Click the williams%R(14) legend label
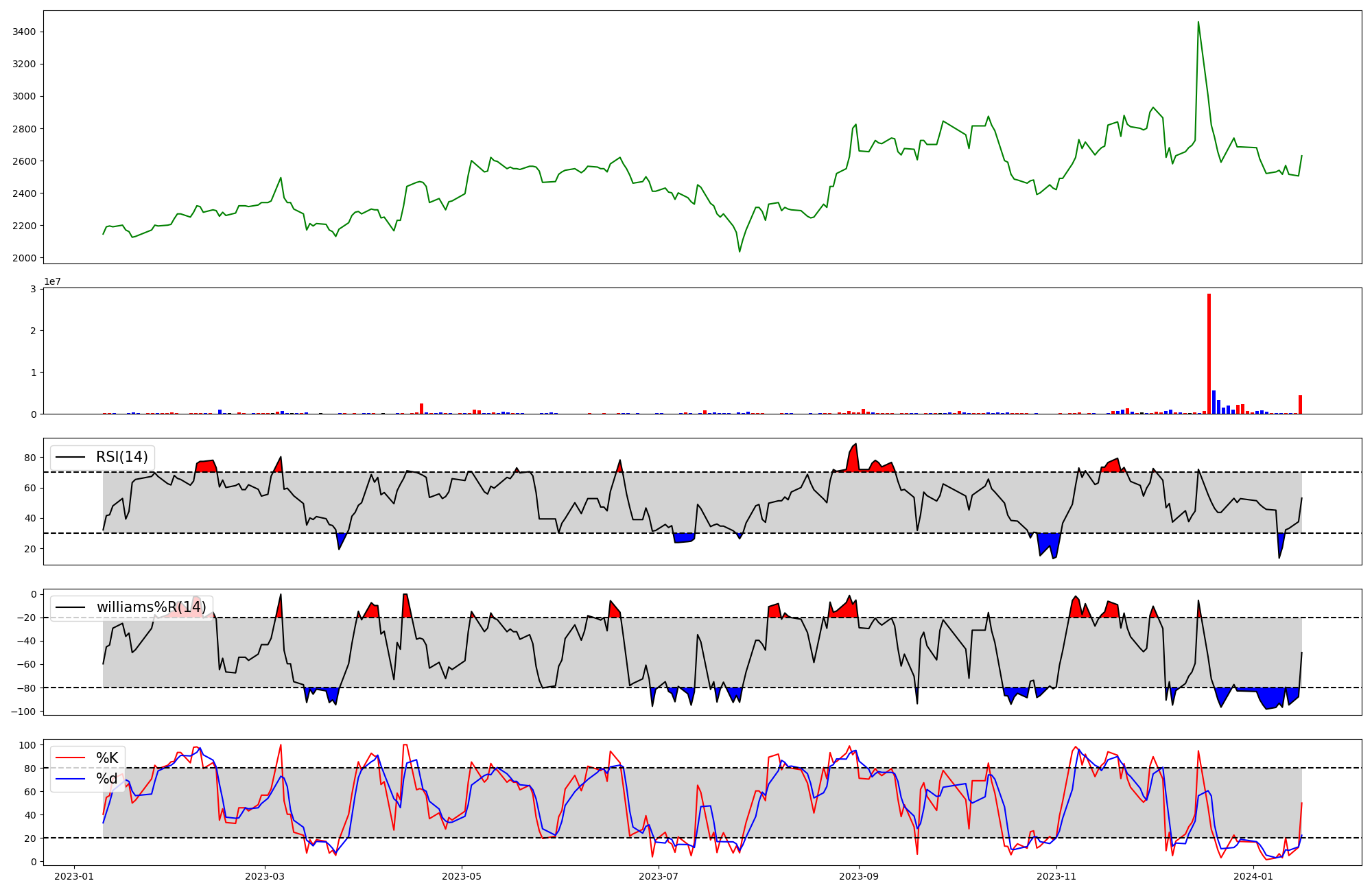This screenshot has height=892, width=1372. point(151,607)
